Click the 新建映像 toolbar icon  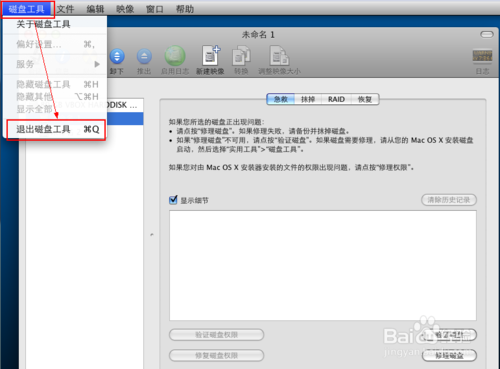tap(211, 55)
